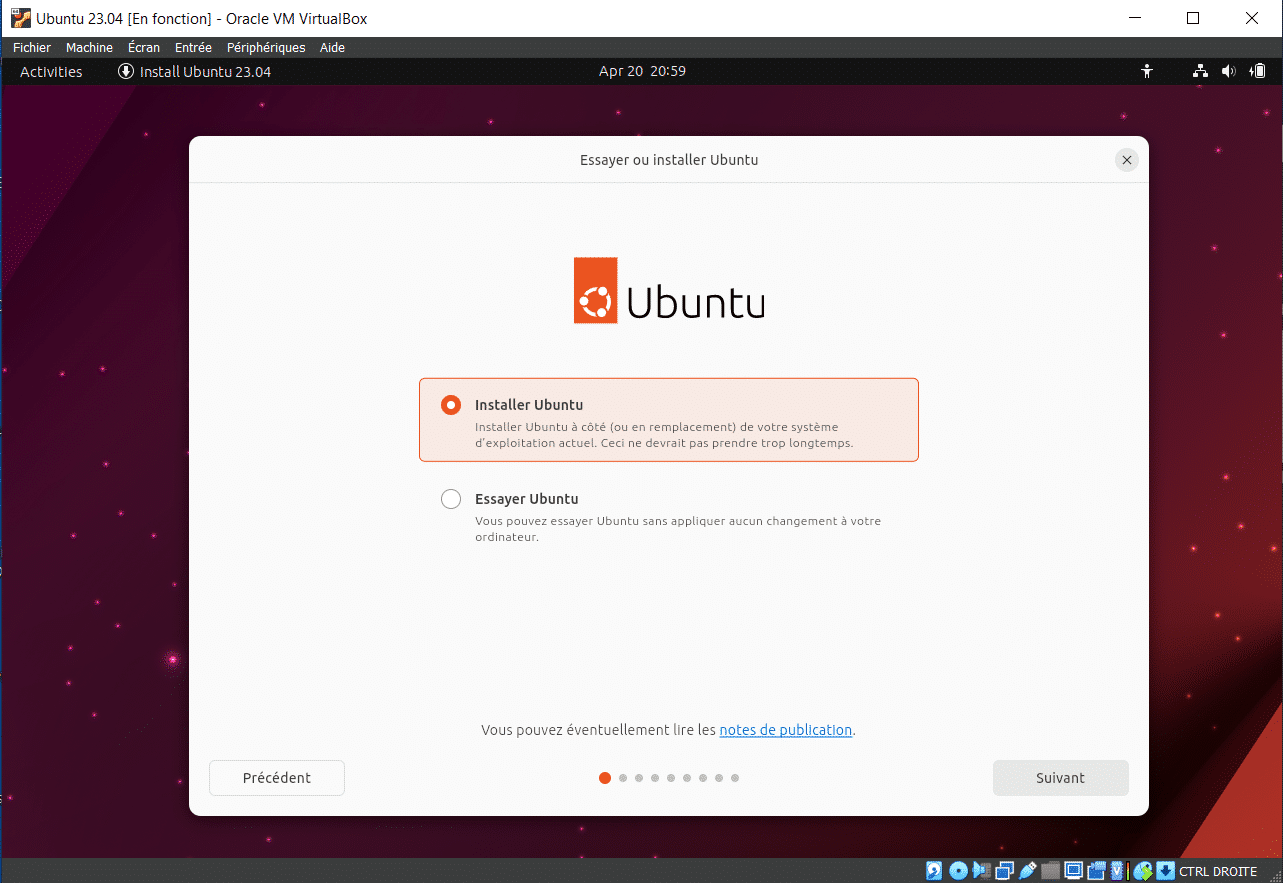Click the battery icon in the top bar
Screen dimensions: 1283x883
point(1258,71)
